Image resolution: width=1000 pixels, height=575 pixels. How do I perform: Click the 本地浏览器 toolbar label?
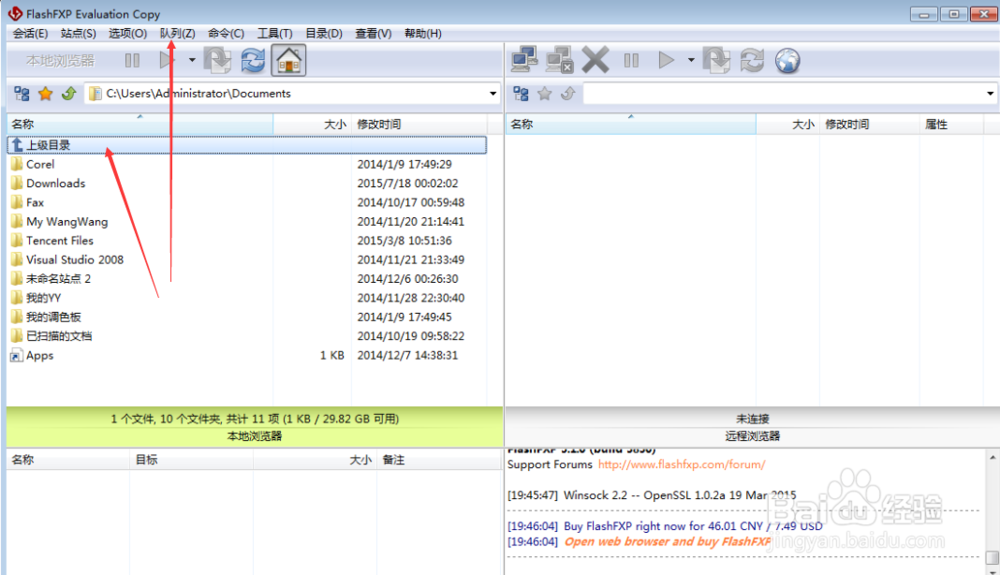(x=60, y=61)
